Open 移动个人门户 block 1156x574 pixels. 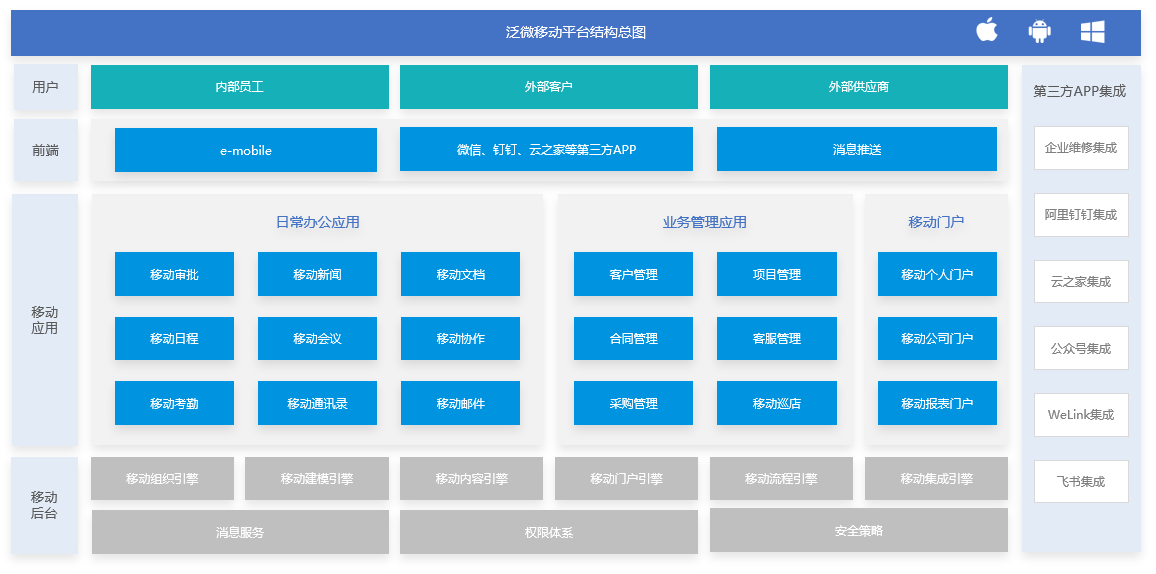coord(937,274)
